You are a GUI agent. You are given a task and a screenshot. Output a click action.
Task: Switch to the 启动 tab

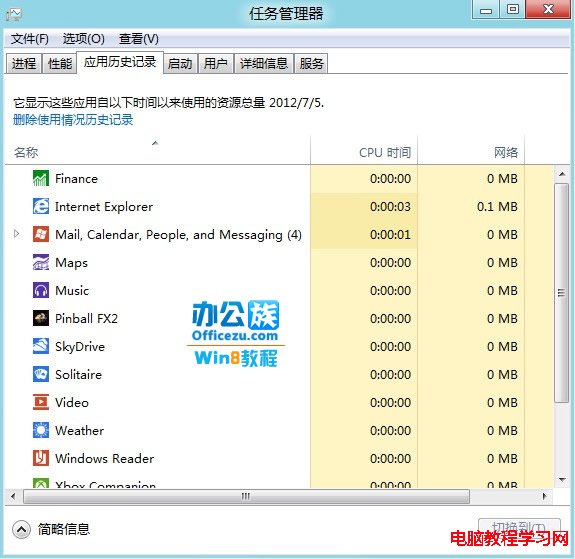(x=180, y=63)
